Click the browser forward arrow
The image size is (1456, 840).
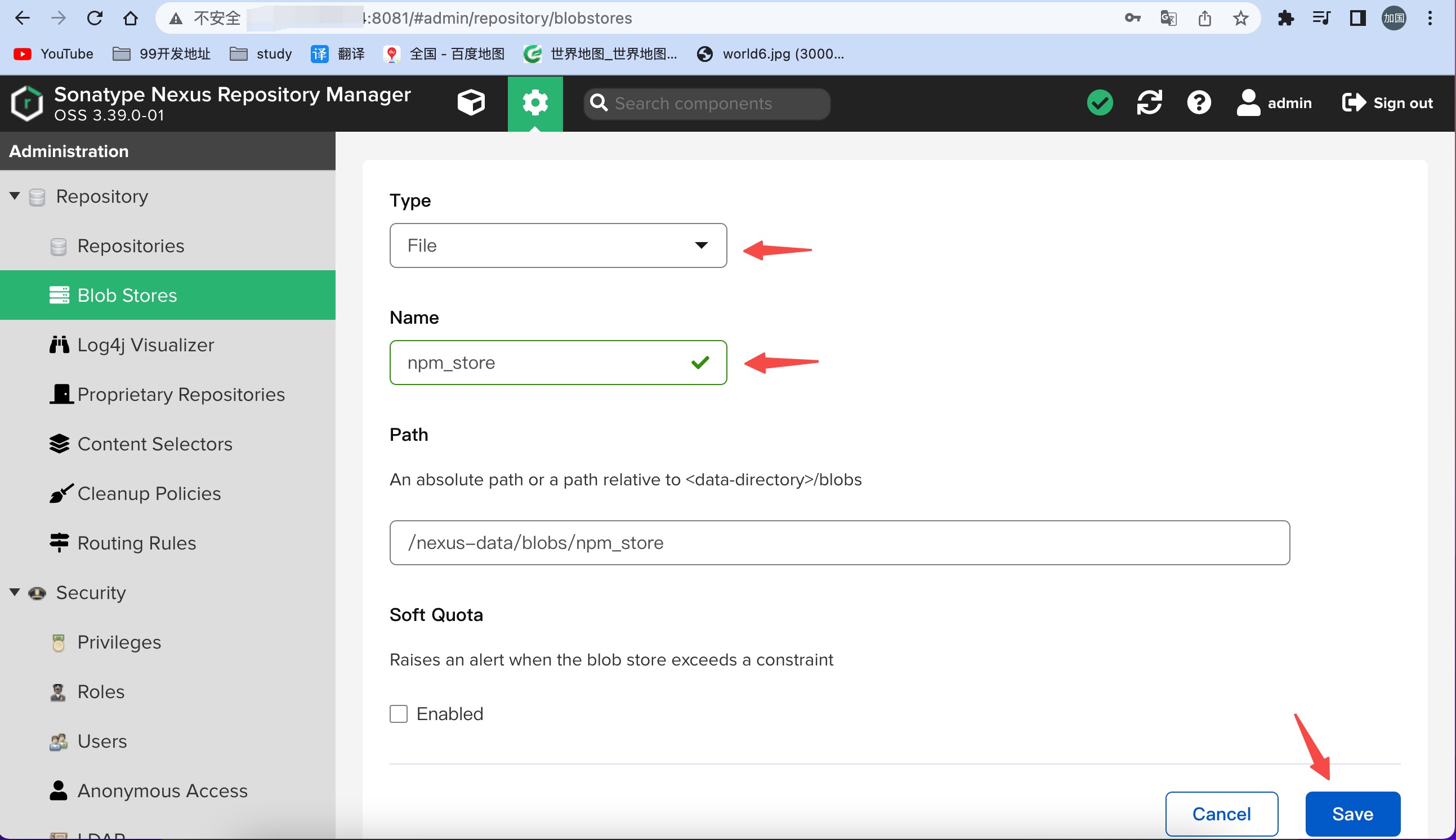pos(58,18)
